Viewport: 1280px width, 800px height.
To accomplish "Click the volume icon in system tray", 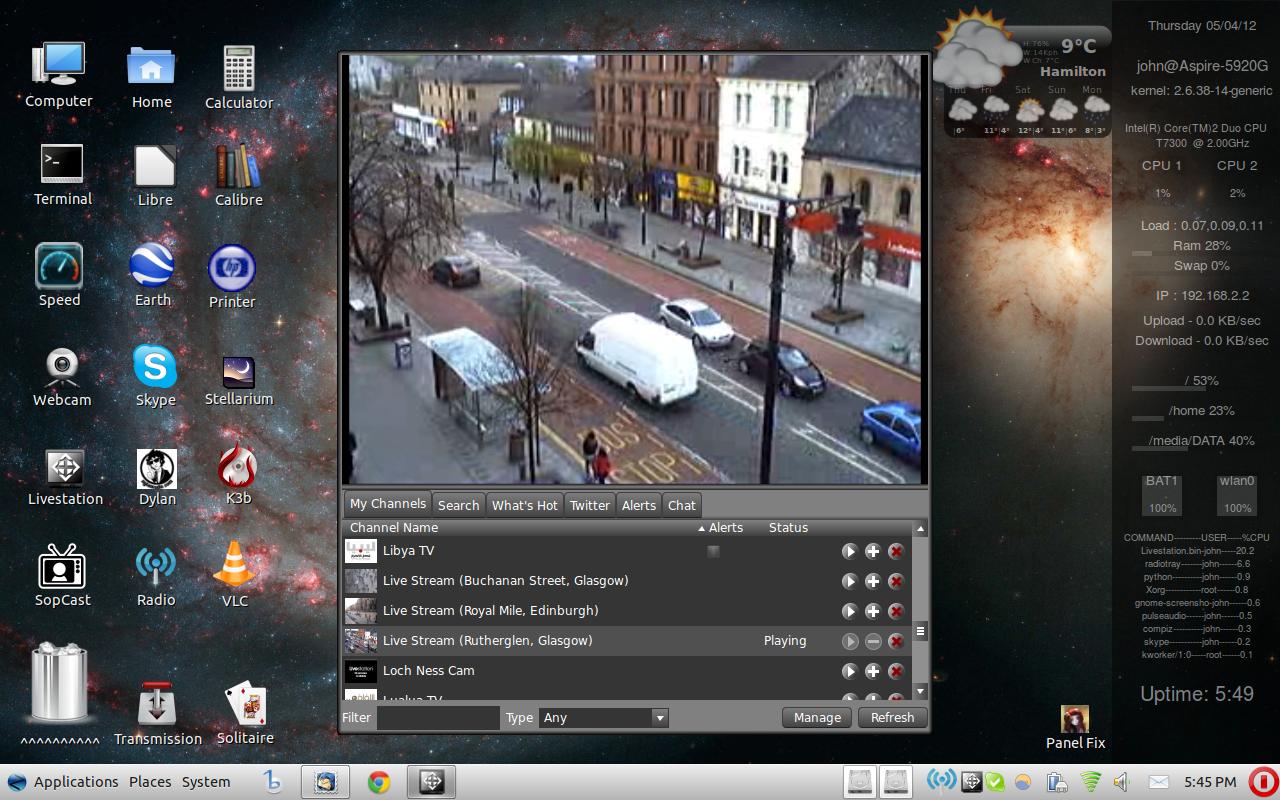I will coord(1122,782).
